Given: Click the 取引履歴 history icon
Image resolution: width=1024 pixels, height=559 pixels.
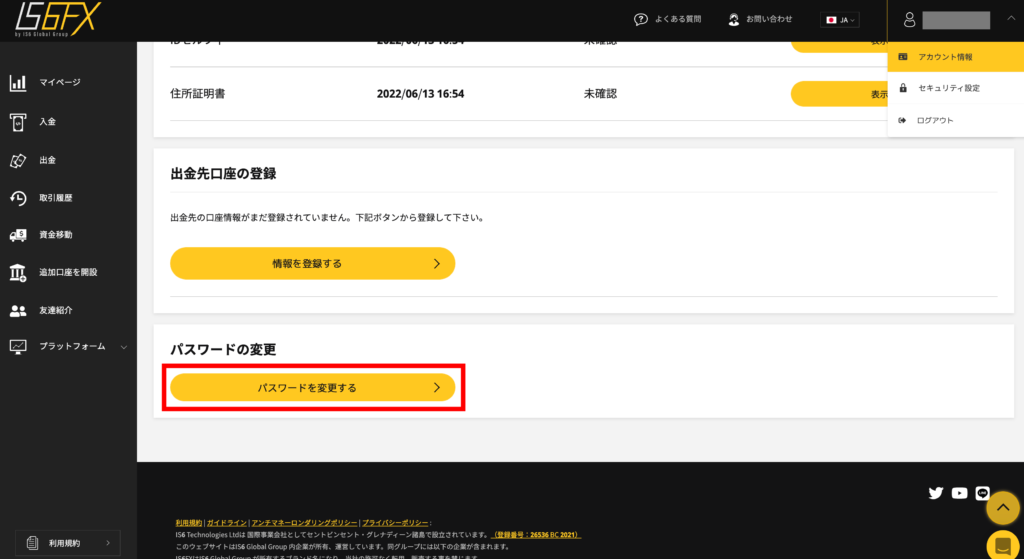Looking at the screenshot, I should pos(18,199).
